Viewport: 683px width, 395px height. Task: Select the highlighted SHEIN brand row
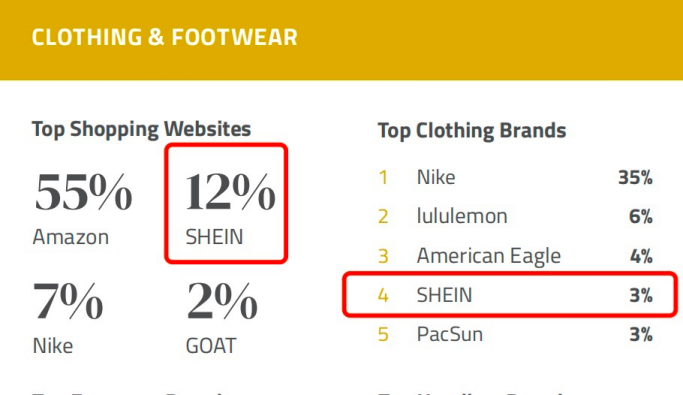click(510, 294)
